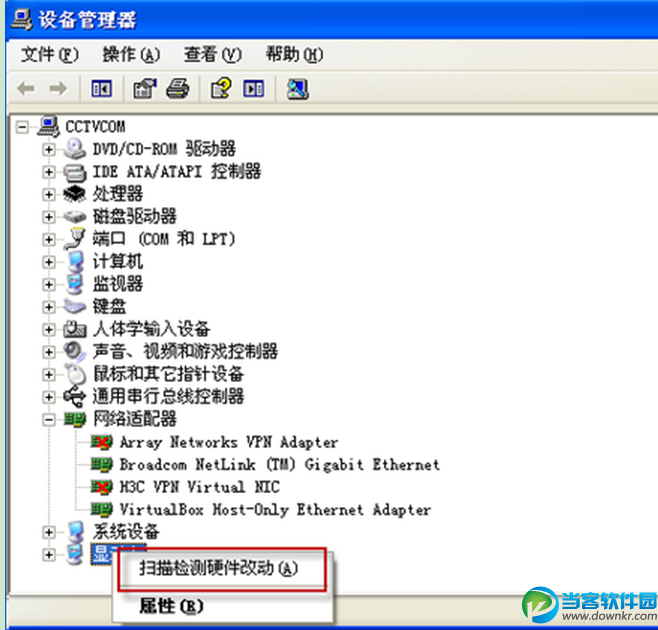This screenshot has height=630, width=658.
Task: Click the scan for hardware changes toolbar icon
Action: (x=298, y=89)
